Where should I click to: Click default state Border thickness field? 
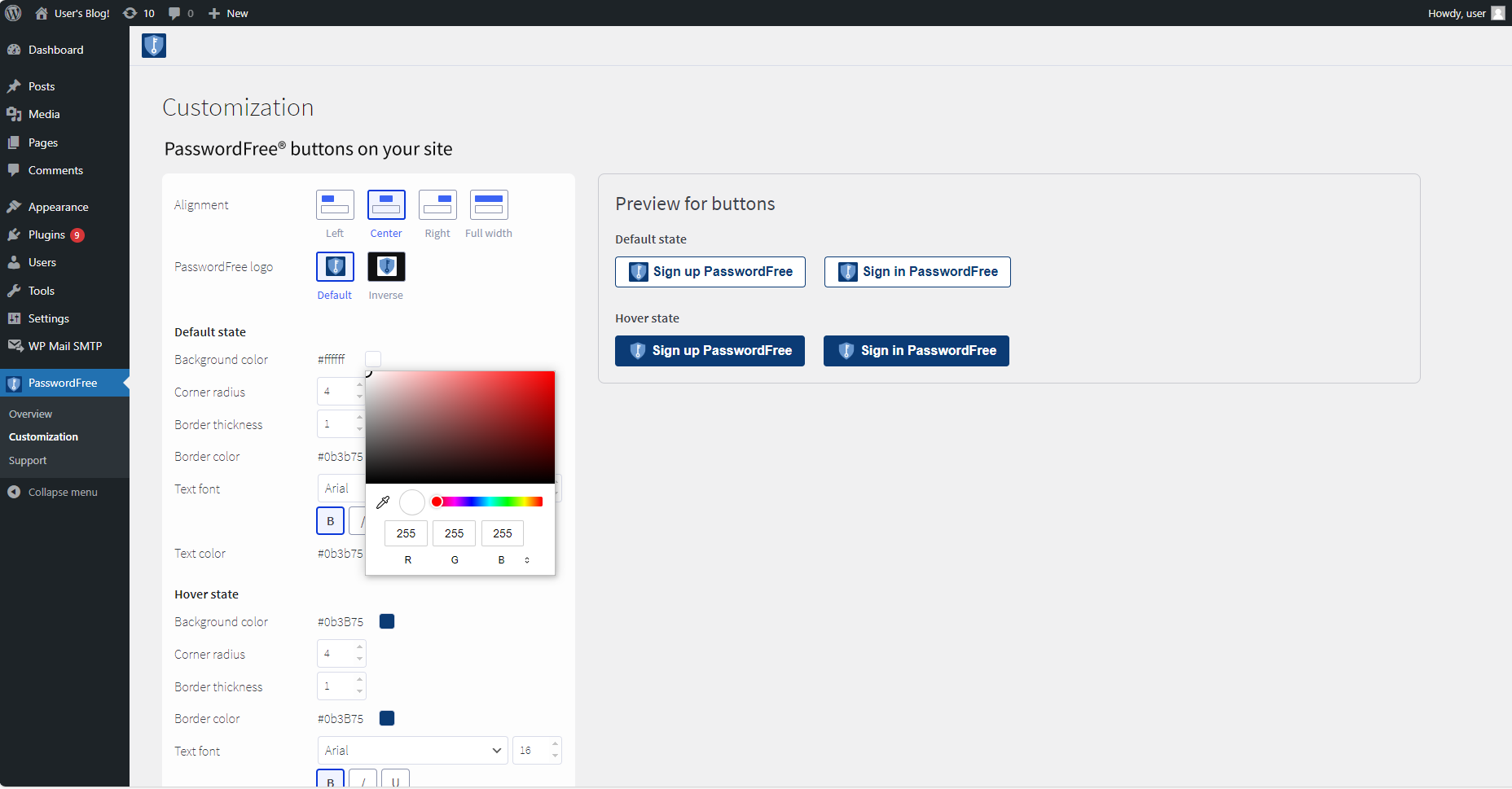(341, 424)
